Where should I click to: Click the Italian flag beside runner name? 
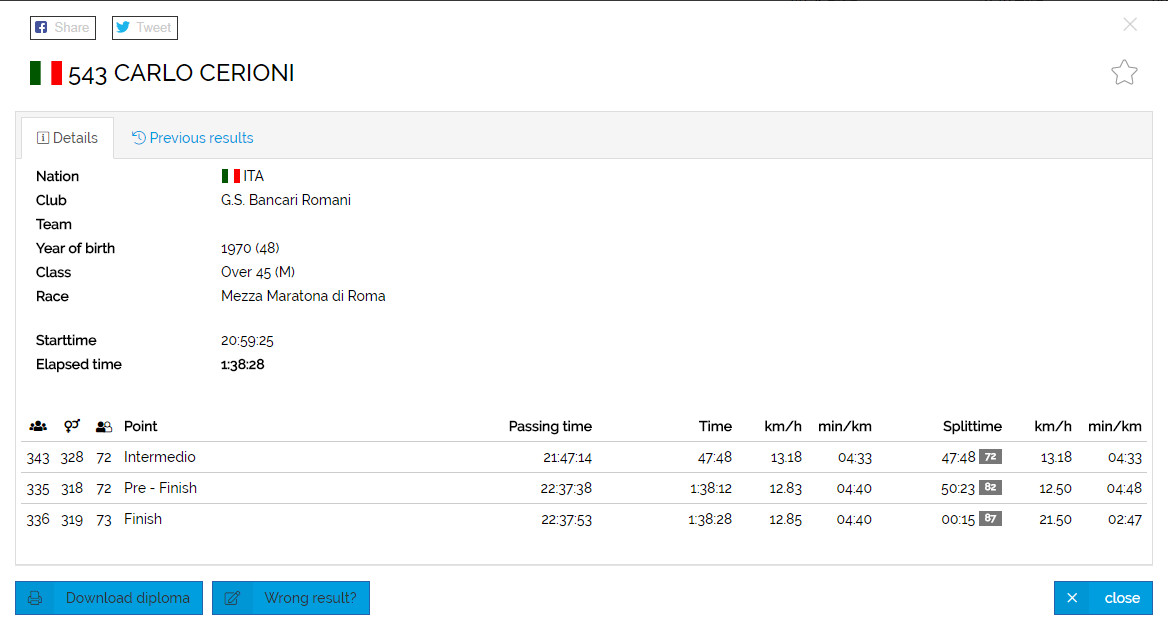point(46,73)
